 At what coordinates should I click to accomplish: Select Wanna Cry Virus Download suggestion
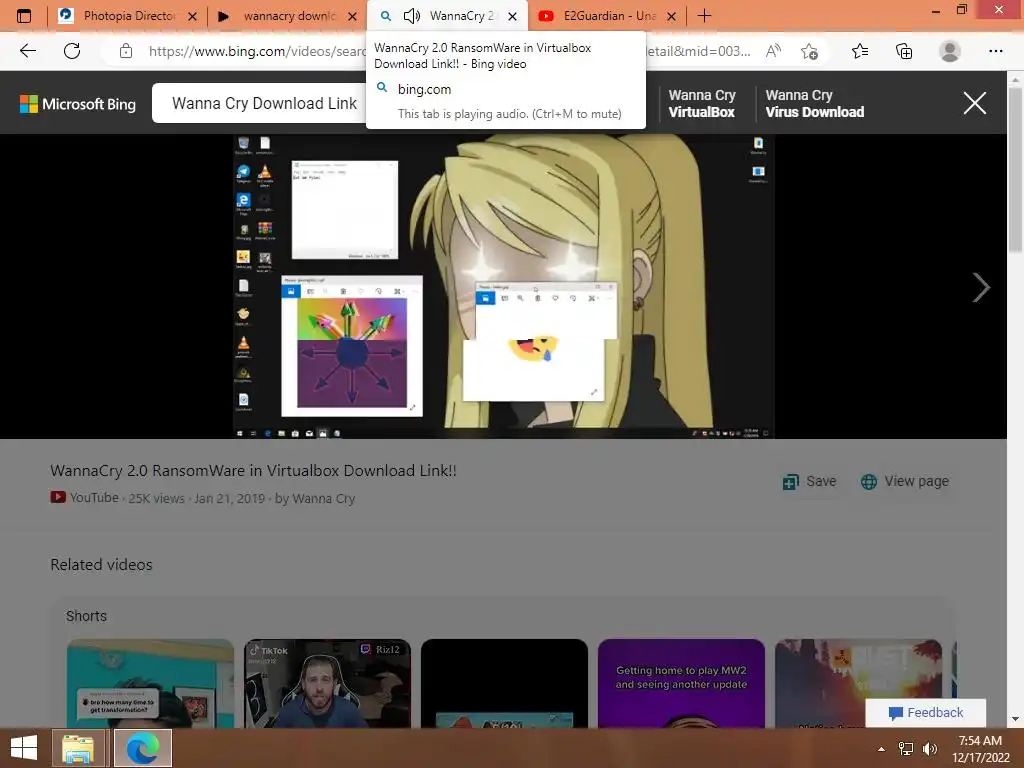pyautogui.click(x=814, y=103)
